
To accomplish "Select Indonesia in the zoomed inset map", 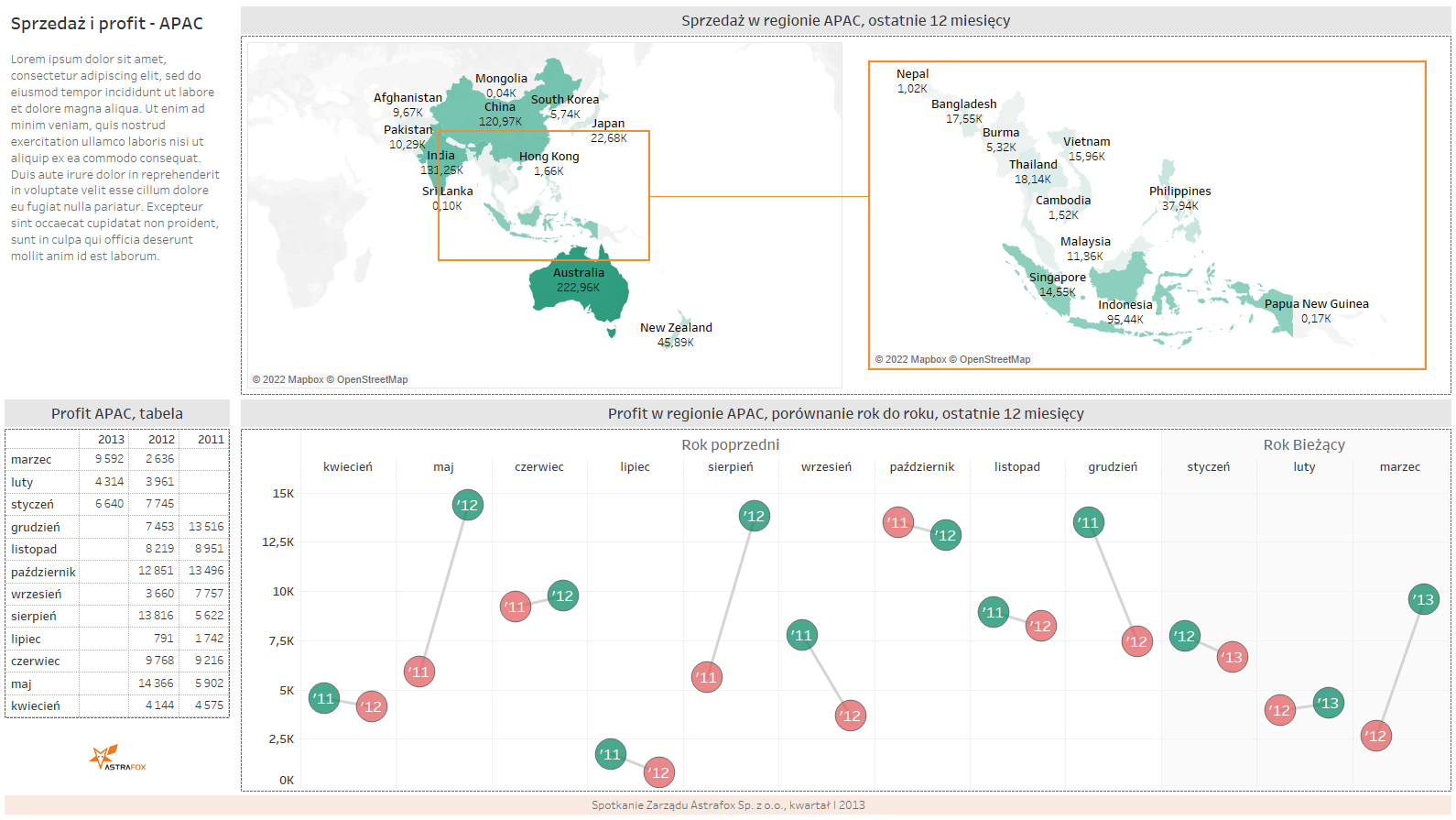I will pyautogui.click(x=1125, y=305).
